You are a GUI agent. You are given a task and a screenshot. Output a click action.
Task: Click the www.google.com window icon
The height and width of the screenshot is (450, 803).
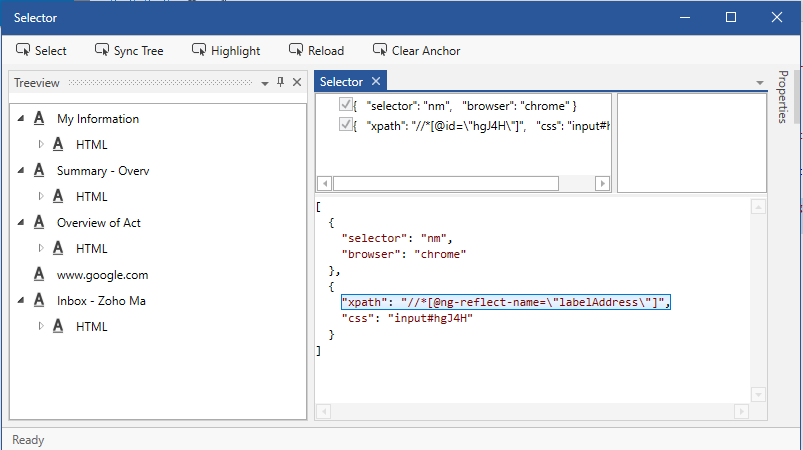[x=39, y=274]
